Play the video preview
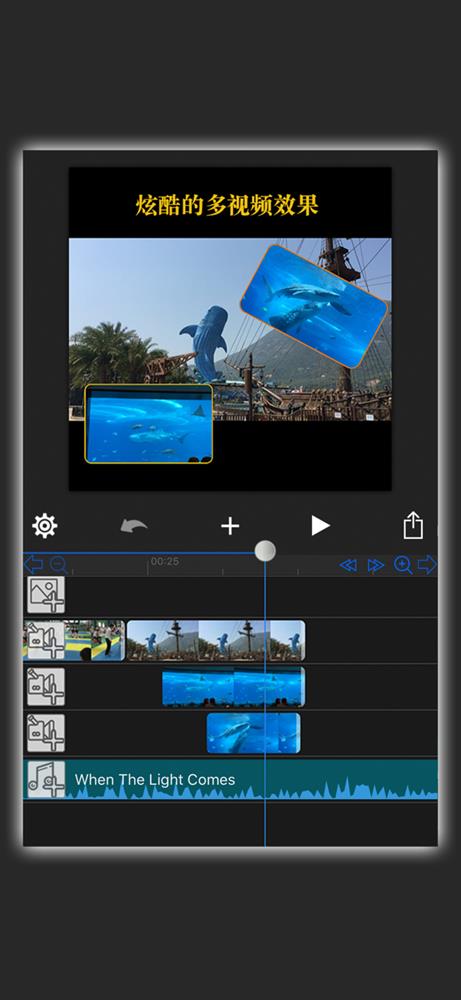The width and height of the screenshot is (461, 1000). point(320,526)
